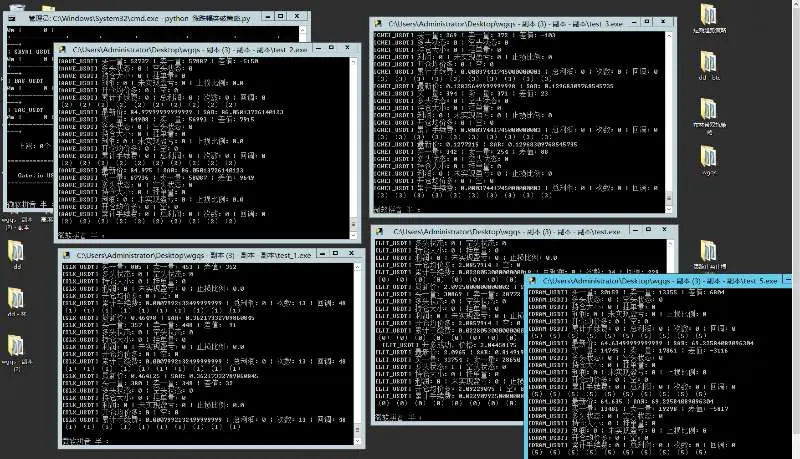Focus the test_5.exe window title bar text

660,280
